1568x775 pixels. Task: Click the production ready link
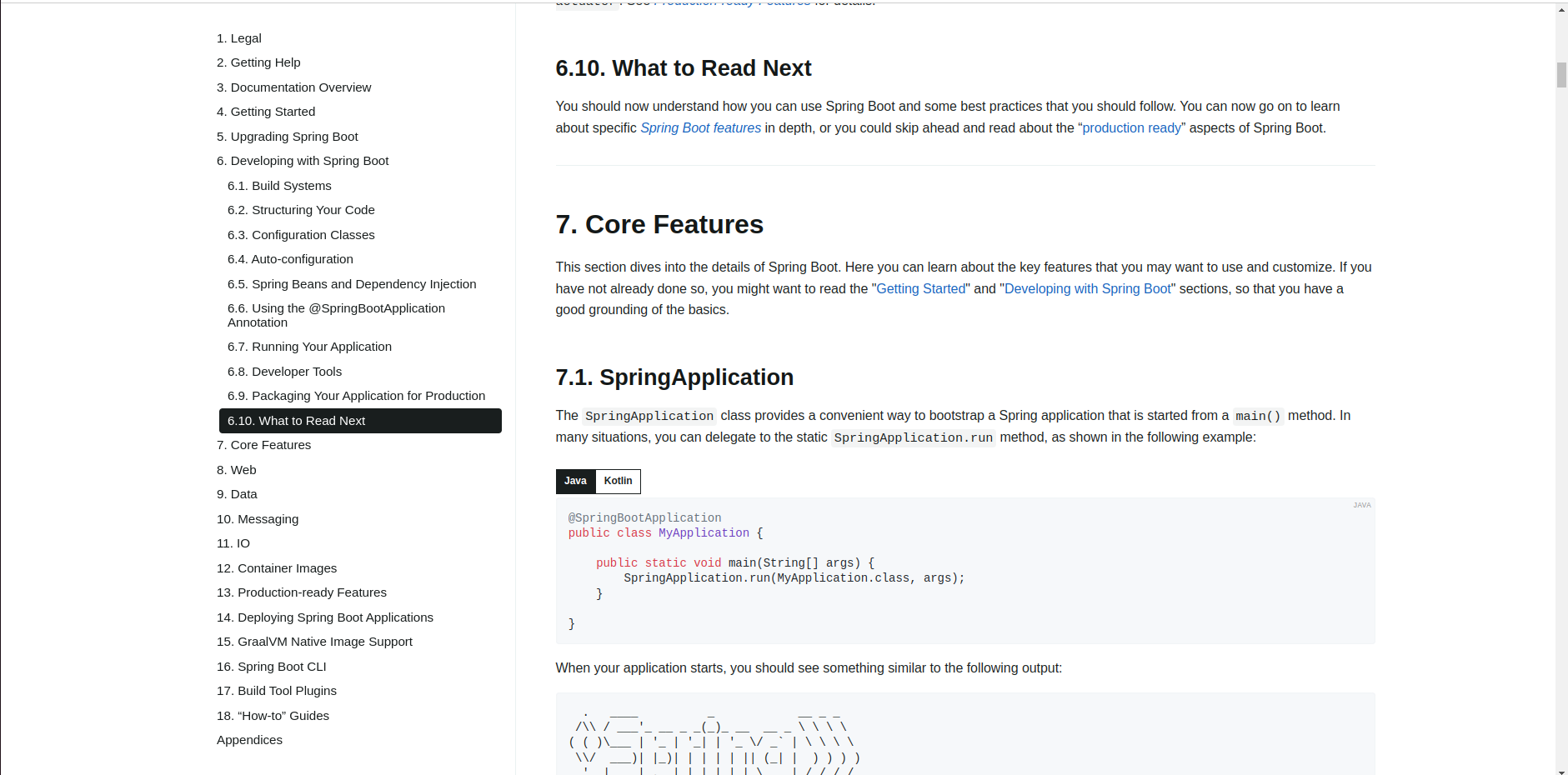pyautogui.click(x=1131, y=127)
